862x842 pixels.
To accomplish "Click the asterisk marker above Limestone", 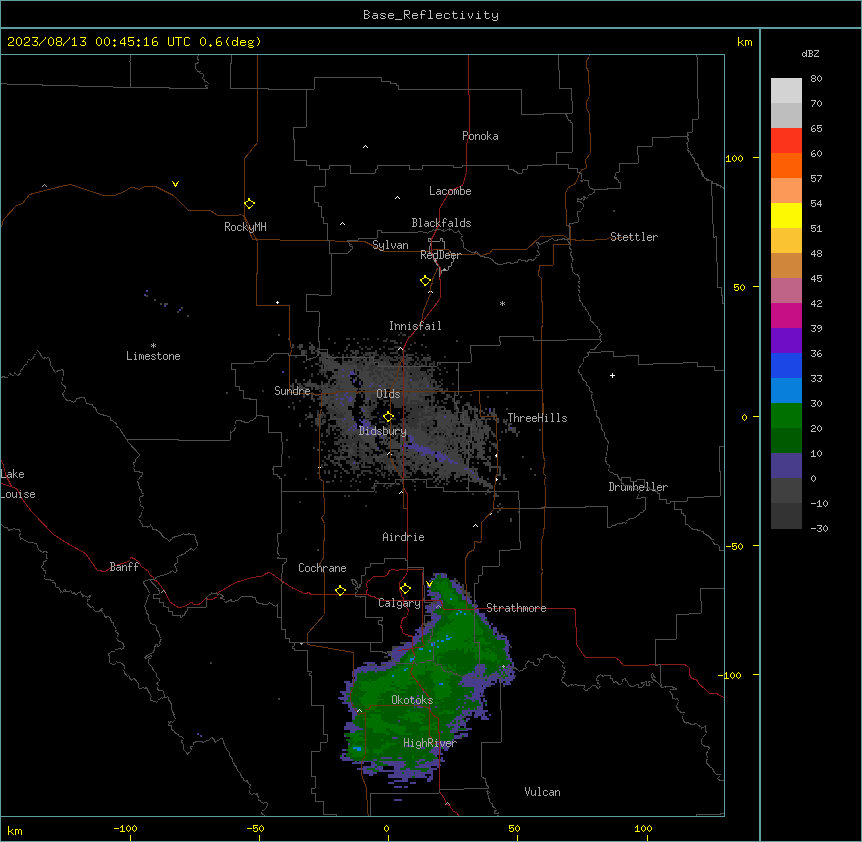I will tap(153, 346).
